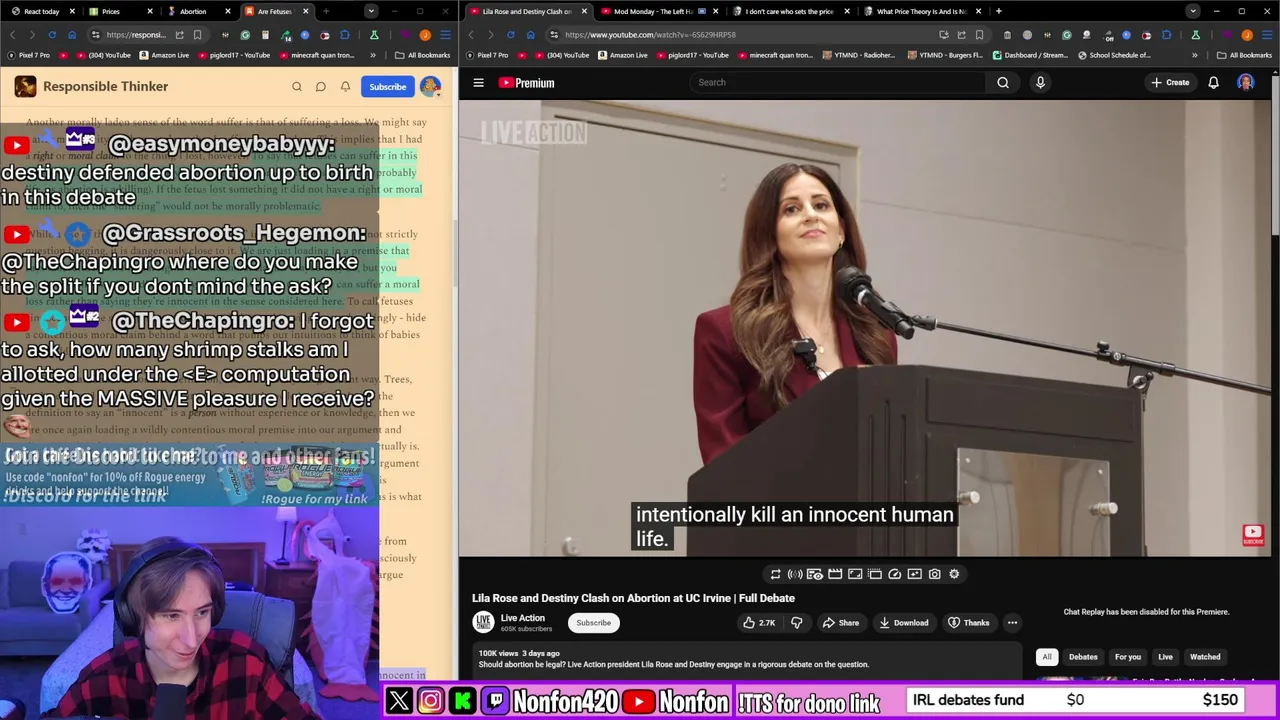Image resolution: width=1280 pixels, height=720 pixels.
Task: Reload the left browser page
Action: pos(51,35)
